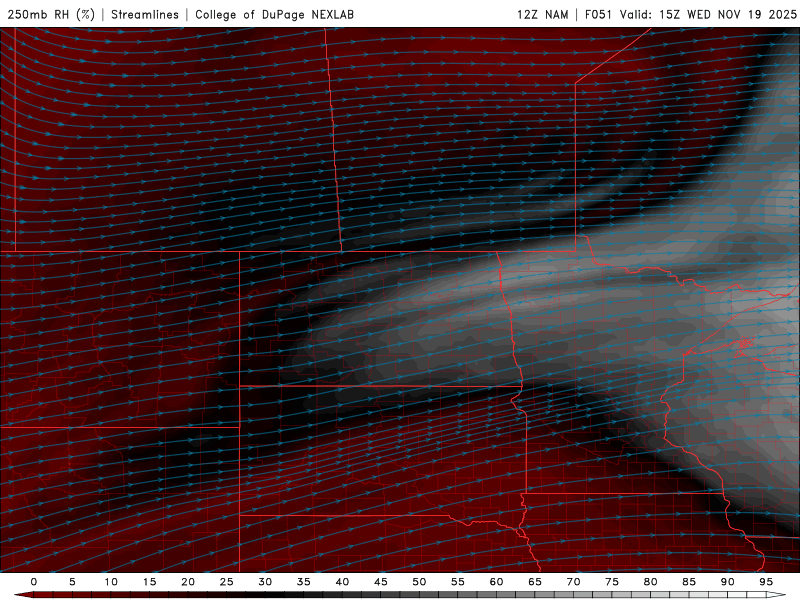Click the "20" label on the color scale
The width and height of the screenshot is (800, 600).
[188, 582]
